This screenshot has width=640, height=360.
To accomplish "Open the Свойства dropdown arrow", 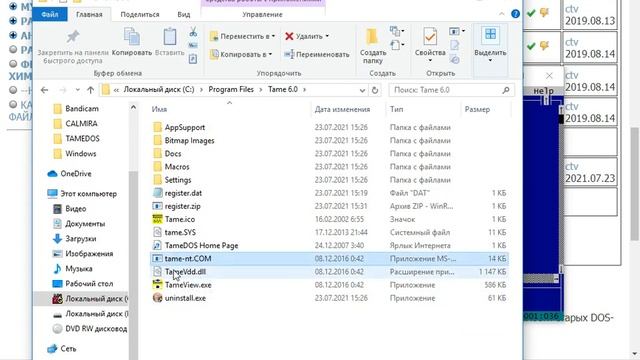I will (430, 61).
